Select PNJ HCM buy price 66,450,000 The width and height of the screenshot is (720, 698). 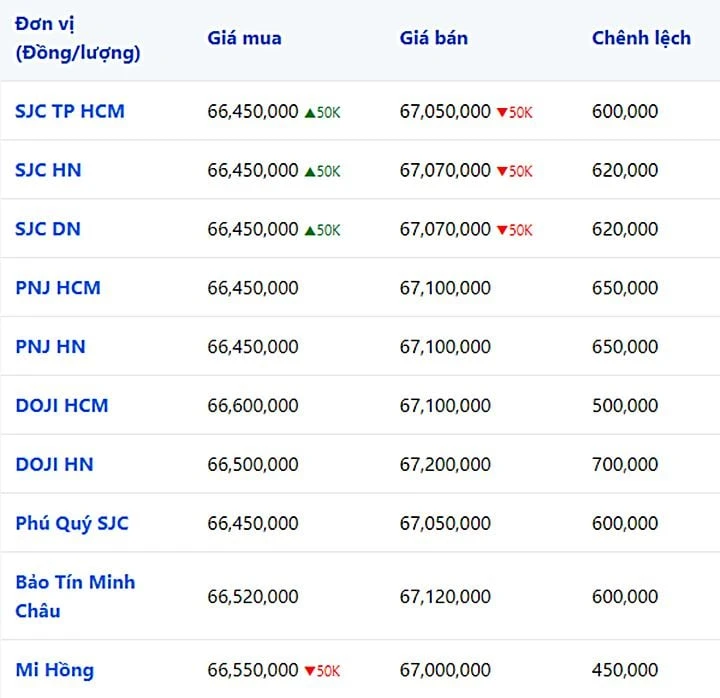pos(253,287)
